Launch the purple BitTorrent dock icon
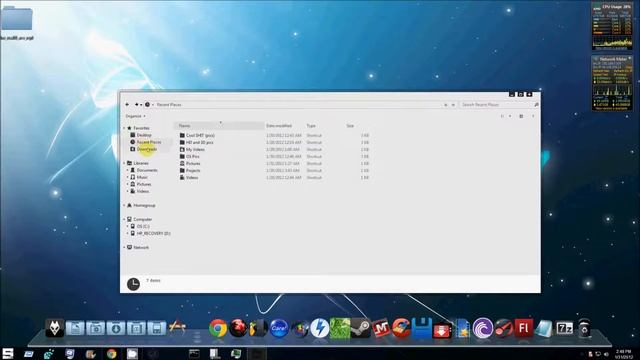This screenshot has width=640, height=360. tap(482, 328)
